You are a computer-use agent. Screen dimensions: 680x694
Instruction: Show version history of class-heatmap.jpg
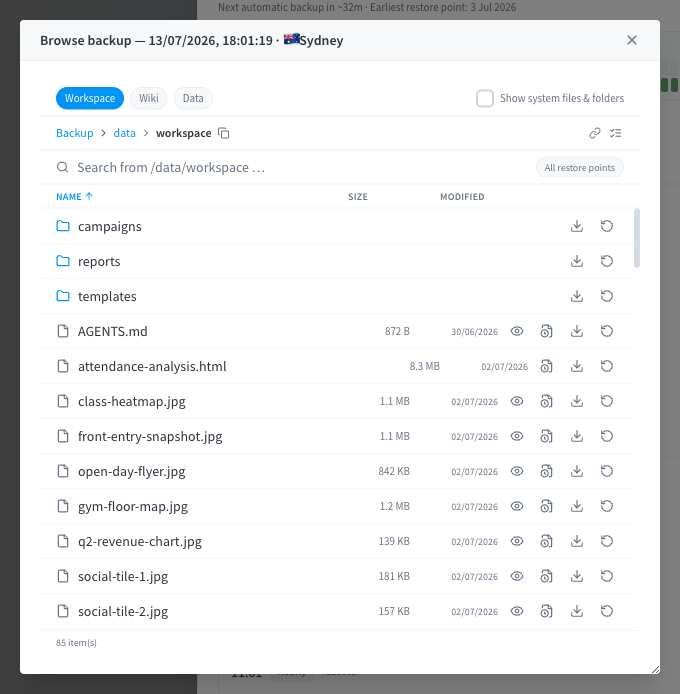(x=546, y=401)
